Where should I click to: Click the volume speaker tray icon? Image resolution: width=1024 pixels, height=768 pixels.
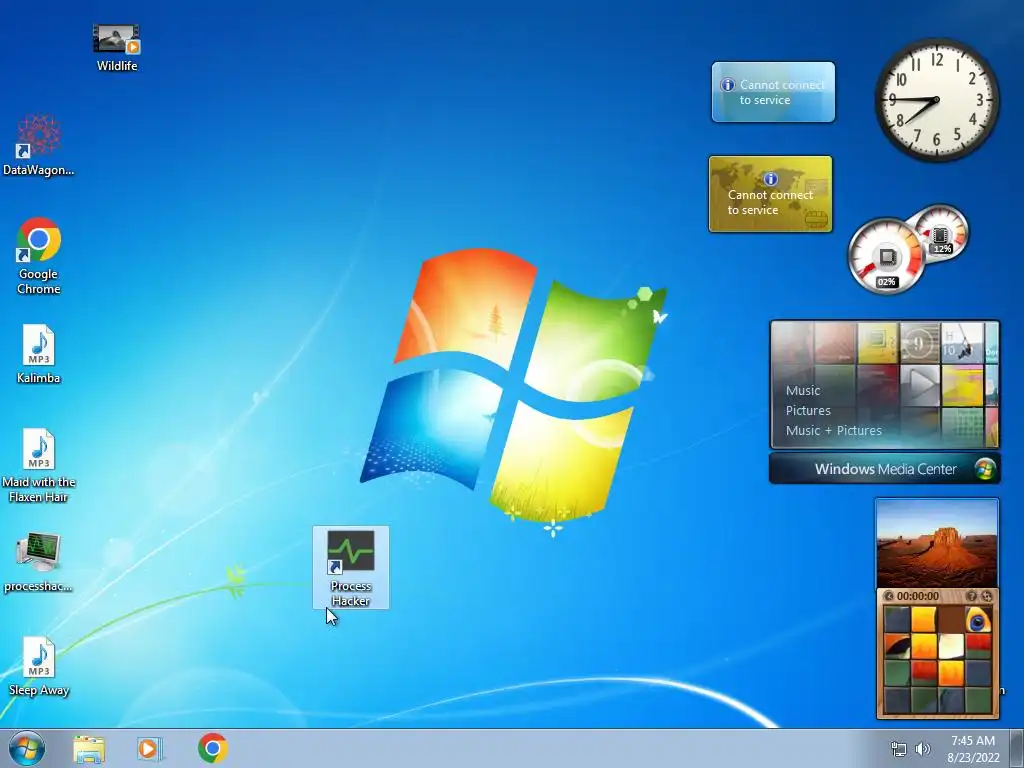click(x=923, y=749)
